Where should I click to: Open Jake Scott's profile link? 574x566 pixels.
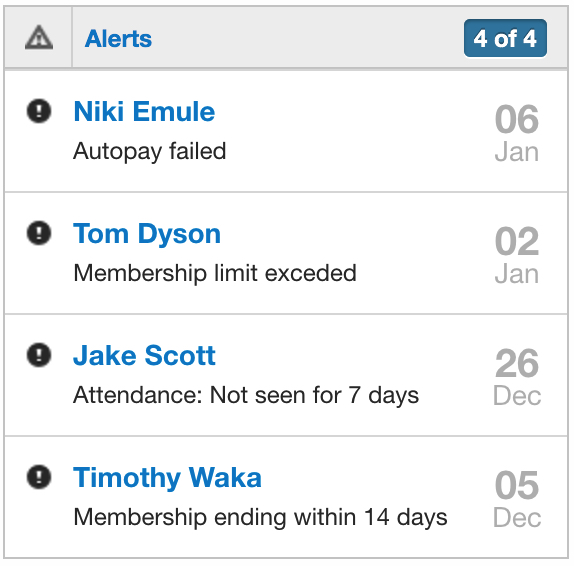[144, 355]
